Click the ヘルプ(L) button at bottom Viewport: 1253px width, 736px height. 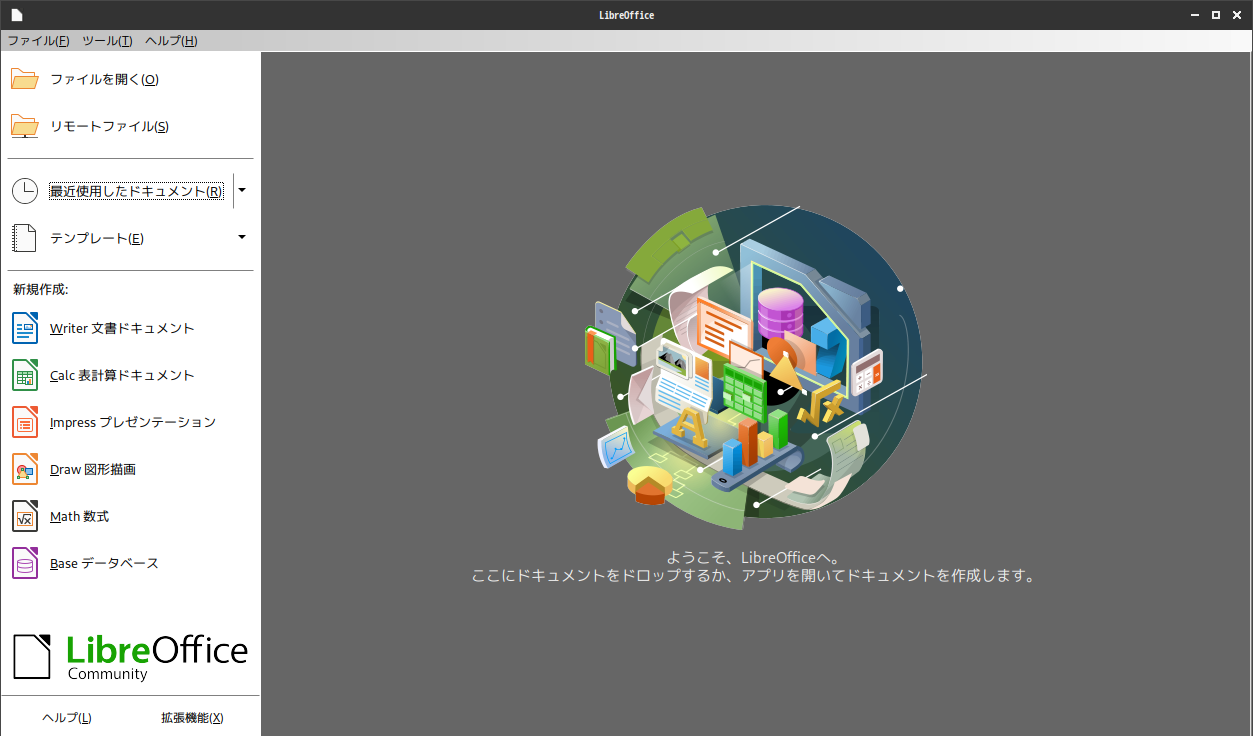click(67, 717)
